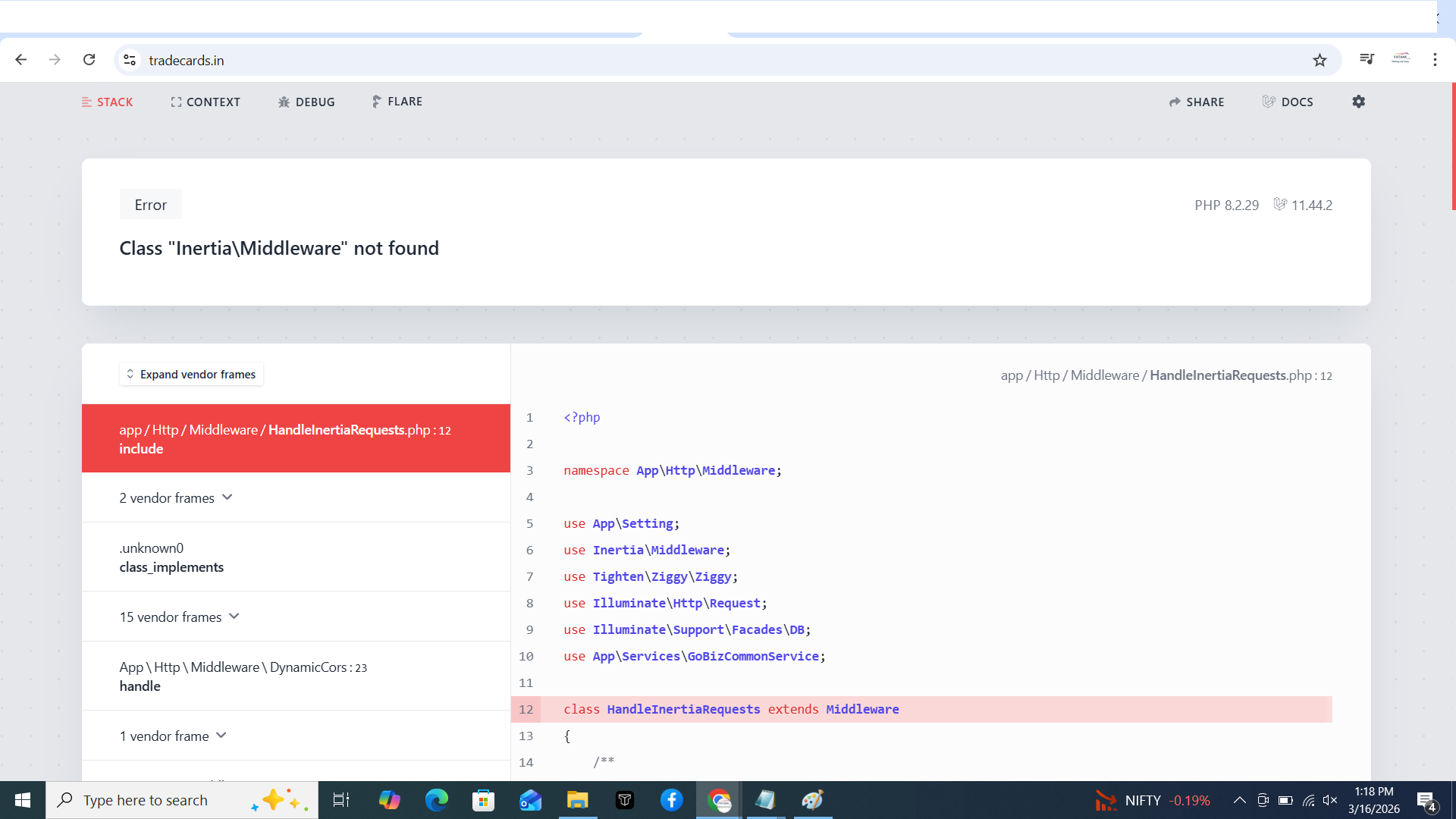Click the Share arrow button
The width and height of the screenshot is (1456, 819).
click(1197, 102)
